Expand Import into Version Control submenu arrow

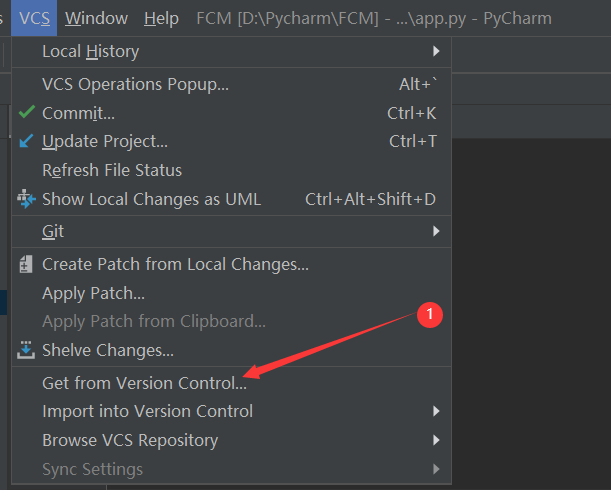(436, 411)
